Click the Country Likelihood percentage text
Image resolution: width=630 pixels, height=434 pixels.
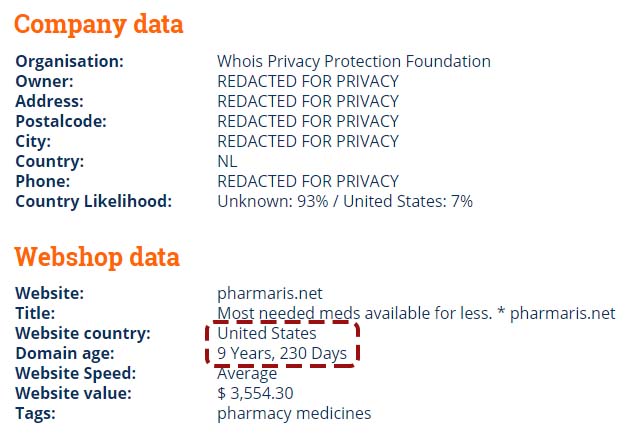click(x=345, y=201)
